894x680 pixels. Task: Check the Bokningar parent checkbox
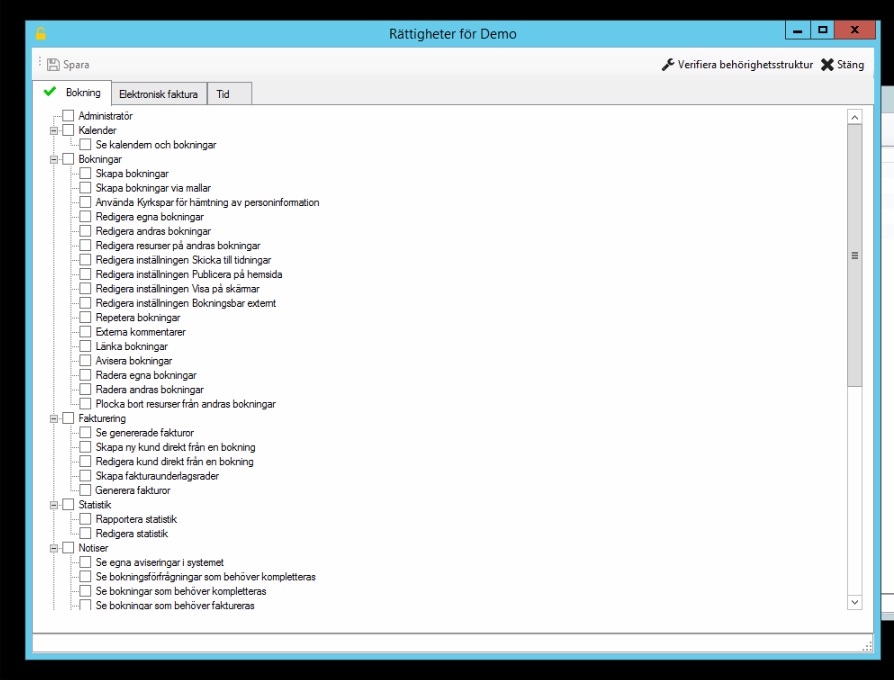[x=68, y=158]
